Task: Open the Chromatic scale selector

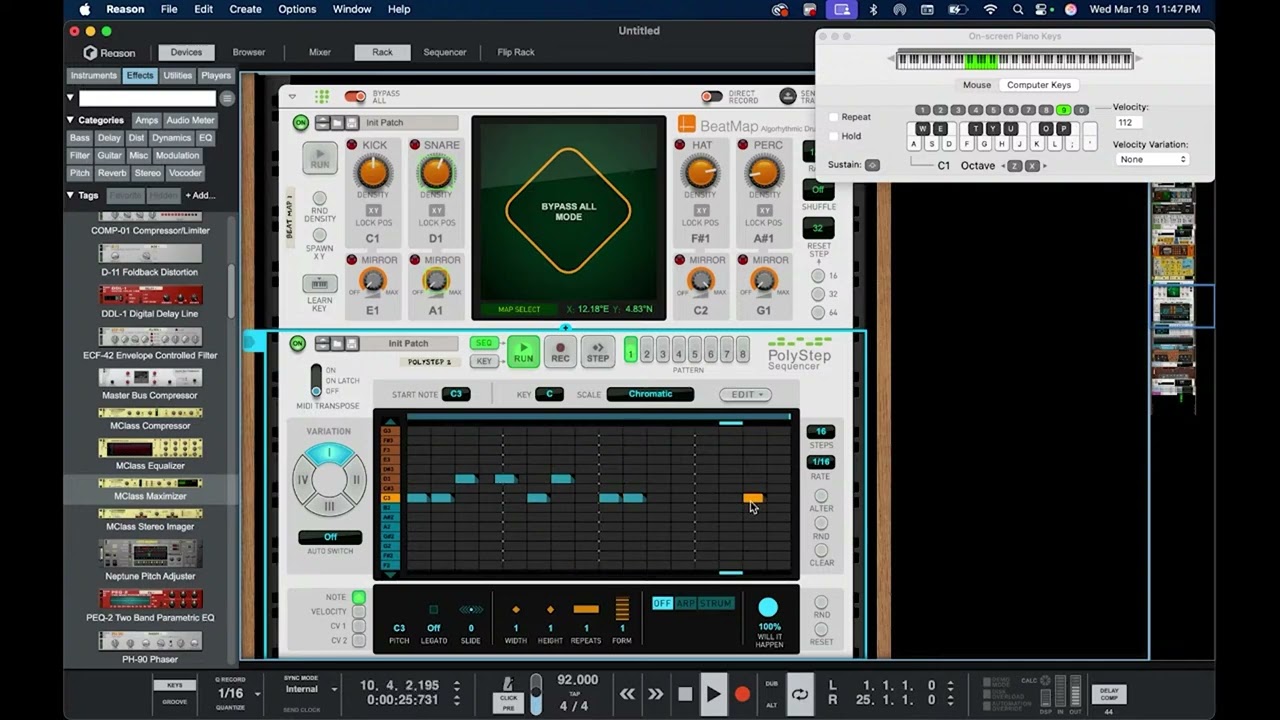Action: click(x=650, y=394)
